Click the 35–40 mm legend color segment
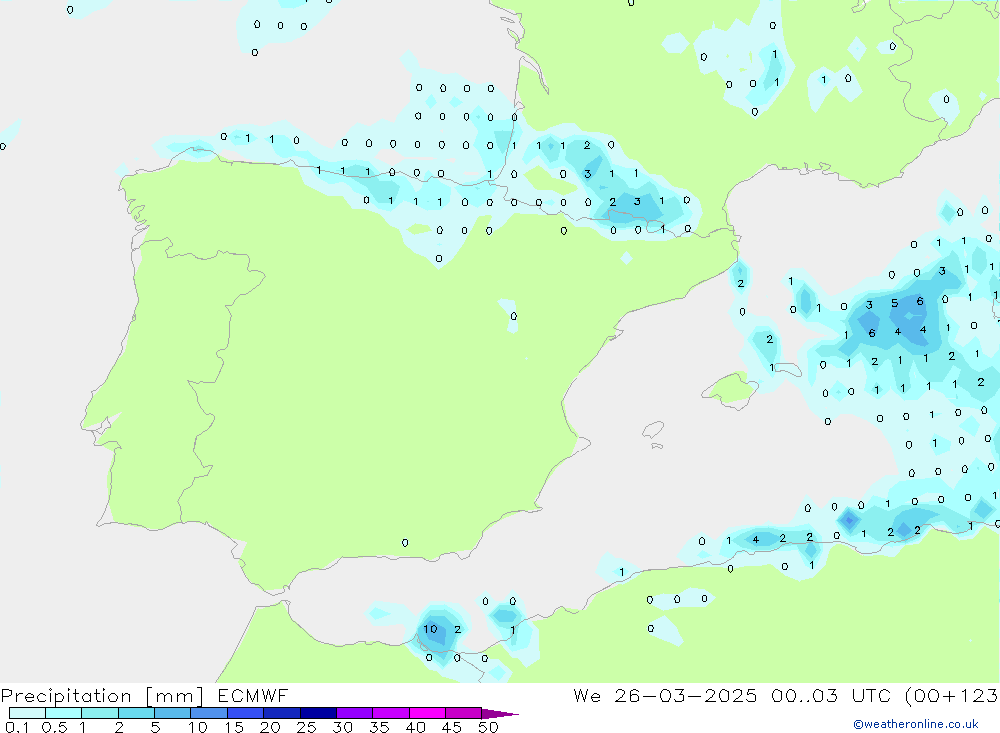 [x=390, y=713]
